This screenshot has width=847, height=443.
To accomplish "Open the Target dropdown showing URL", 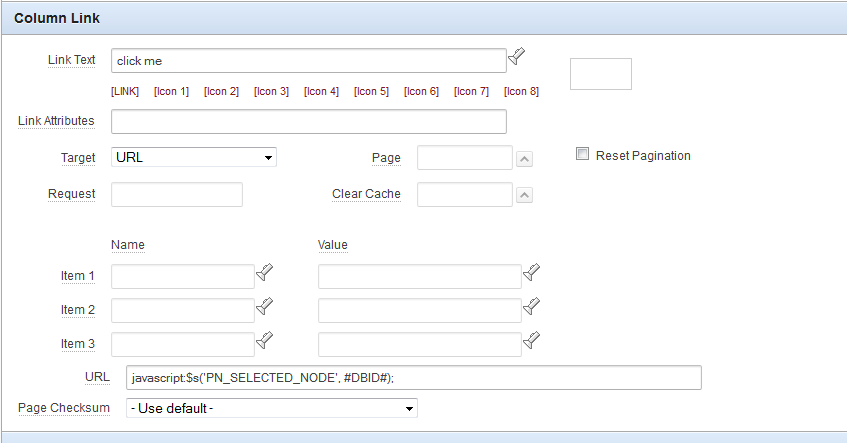I will 194,157.
